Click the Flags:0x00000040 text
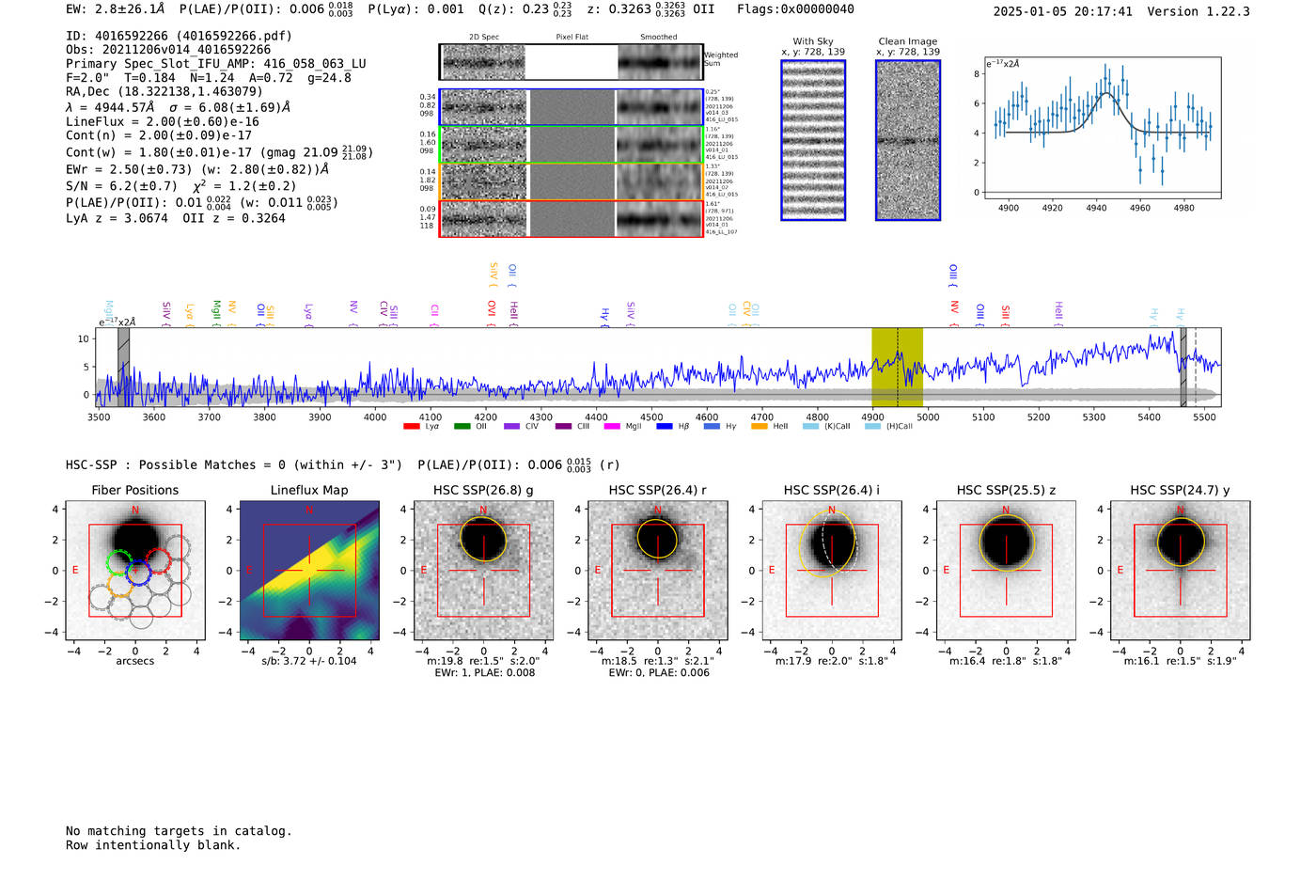The height and width of the screenshot is (896, 1316). point(795,9)
